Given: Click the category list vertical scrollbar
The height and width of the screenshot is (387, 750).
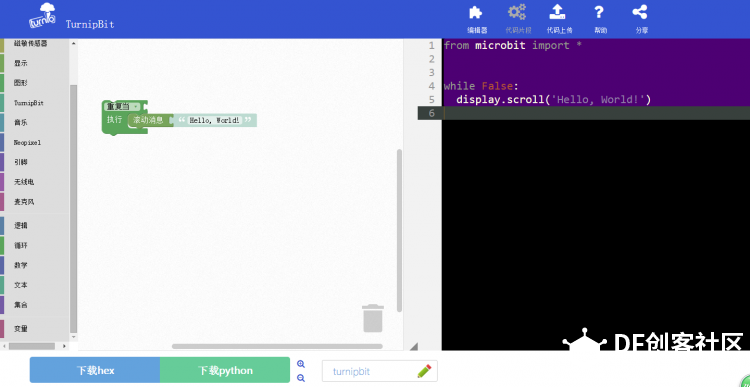Looking at the screenshot, I should click(73, 208).
